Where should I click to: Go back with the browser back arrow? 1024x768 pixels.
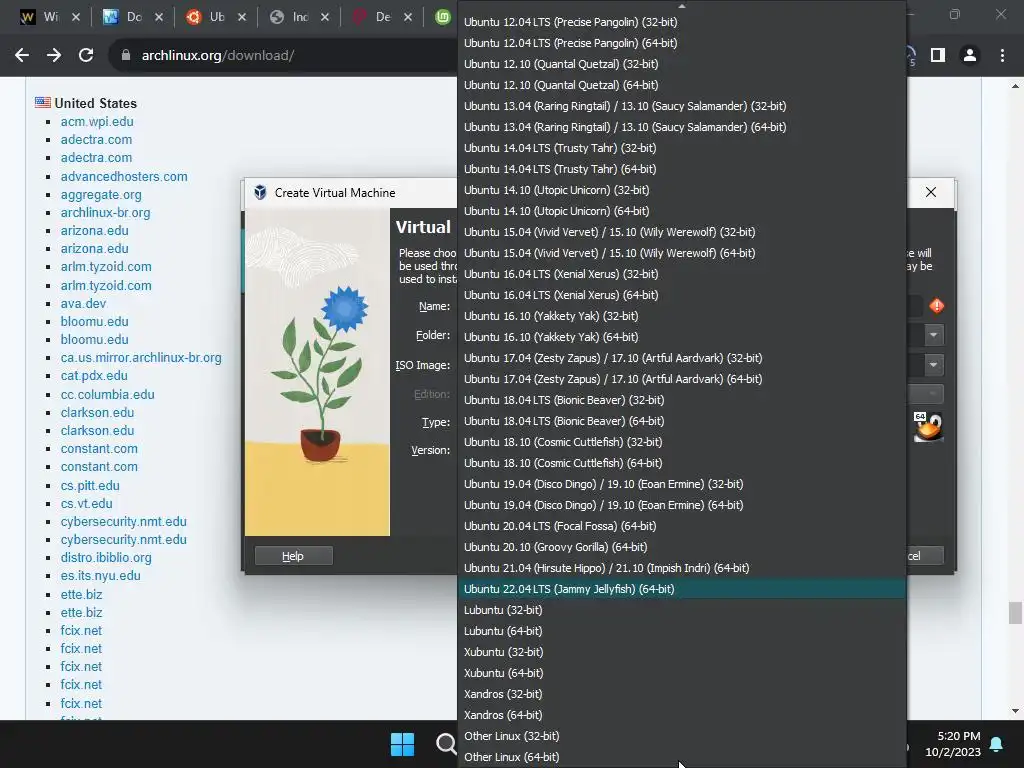(22, 56)
